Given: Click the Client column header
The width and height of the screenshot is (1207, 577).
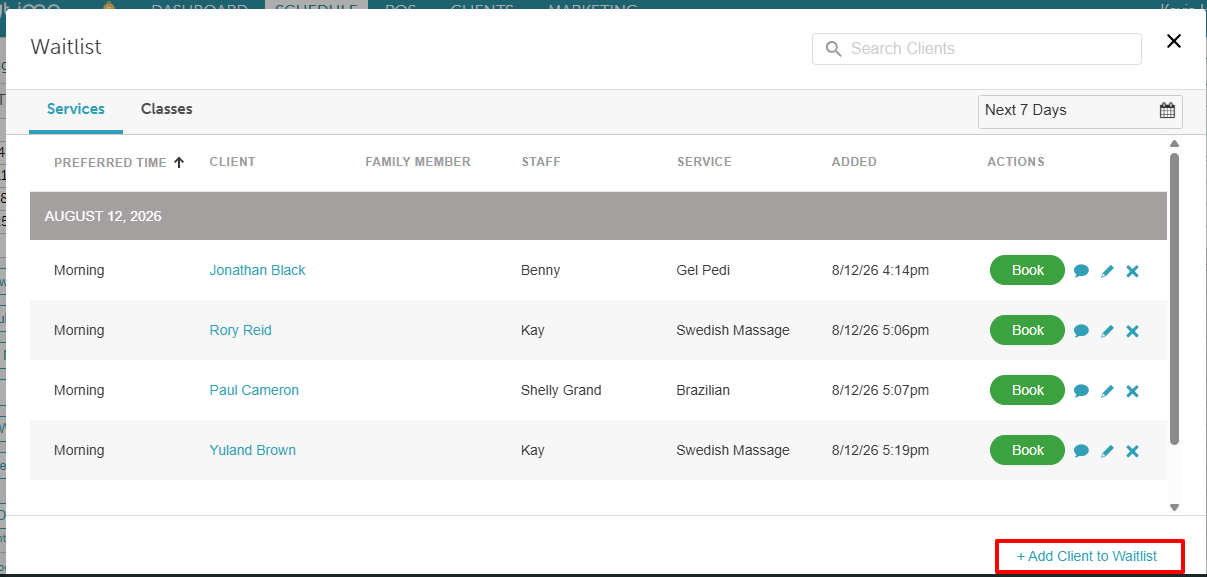Looking at the screenshot, I should coord(232,162).
